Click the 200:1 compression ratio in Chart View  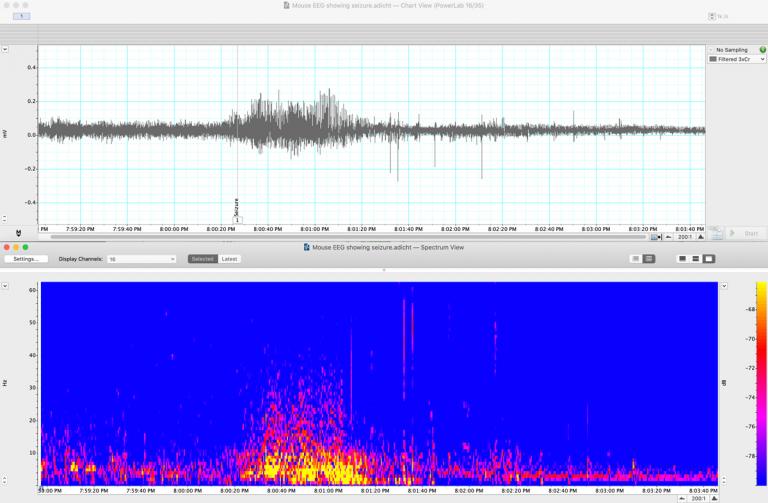[x=685, y=237]
